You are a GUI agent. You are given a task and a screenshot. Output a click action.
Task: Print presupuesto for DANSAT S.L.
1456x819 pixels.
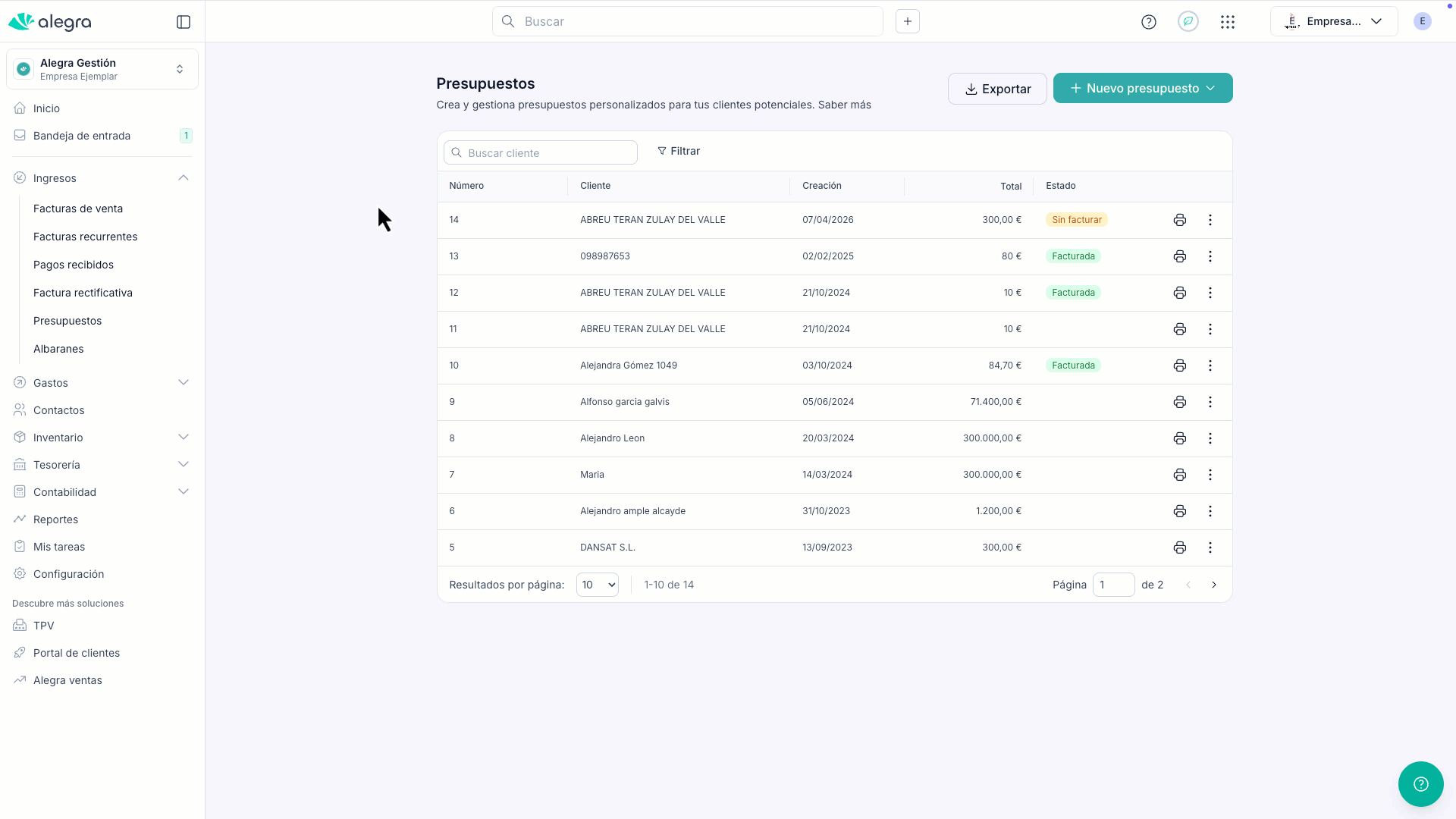coord(1179,548)
